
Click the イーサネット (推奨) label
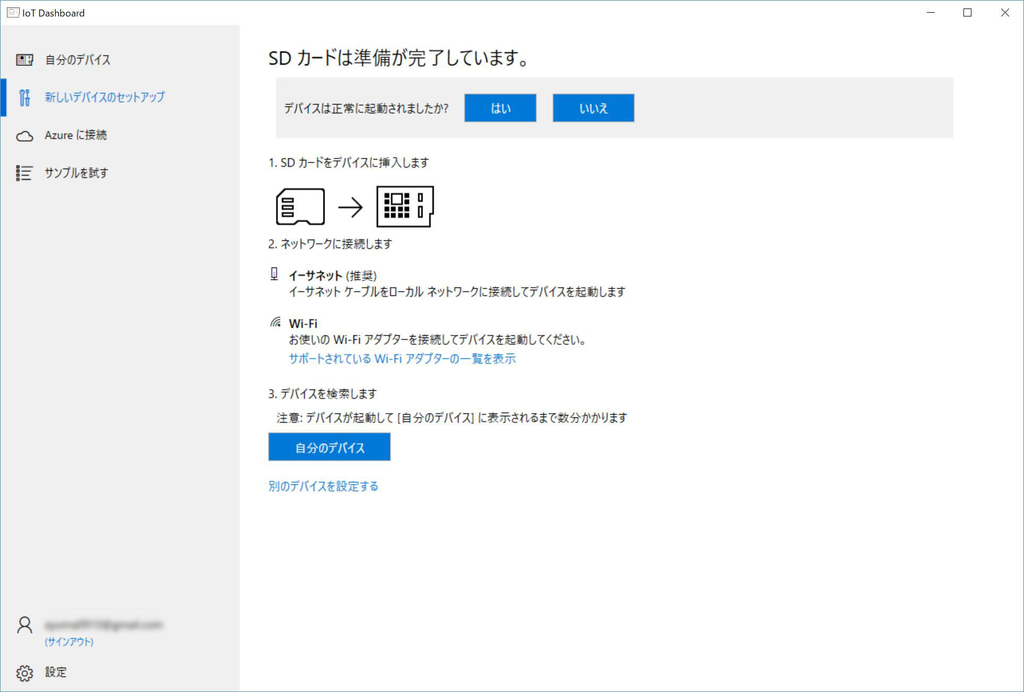tap(332, 275)
